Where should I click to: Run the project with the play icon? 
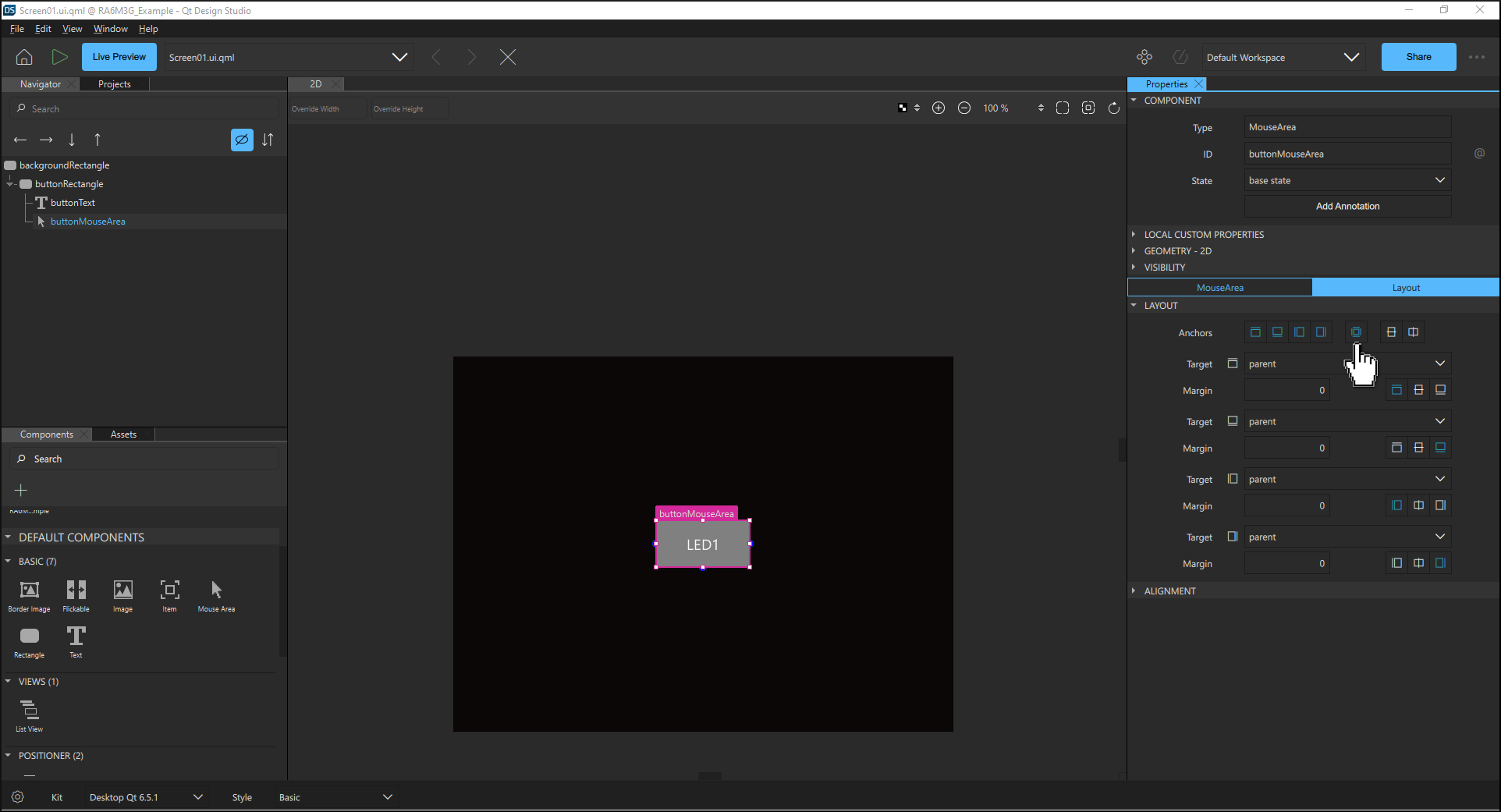click(59, 57)
